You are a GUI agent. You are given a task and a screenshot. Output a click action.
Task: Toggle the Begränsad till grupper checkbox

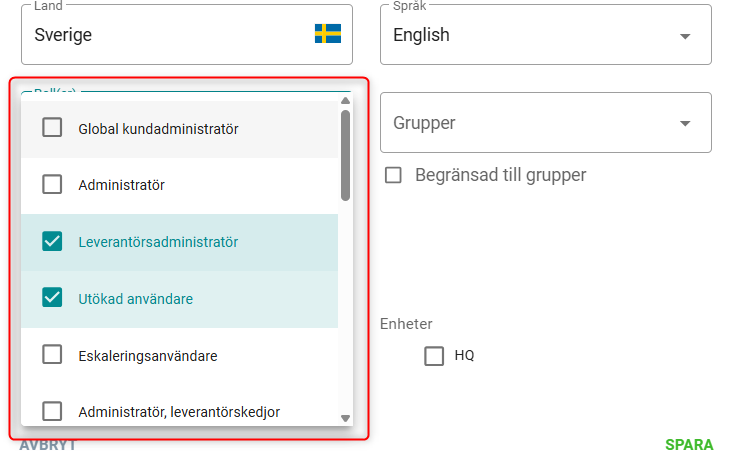click(395, 175)
